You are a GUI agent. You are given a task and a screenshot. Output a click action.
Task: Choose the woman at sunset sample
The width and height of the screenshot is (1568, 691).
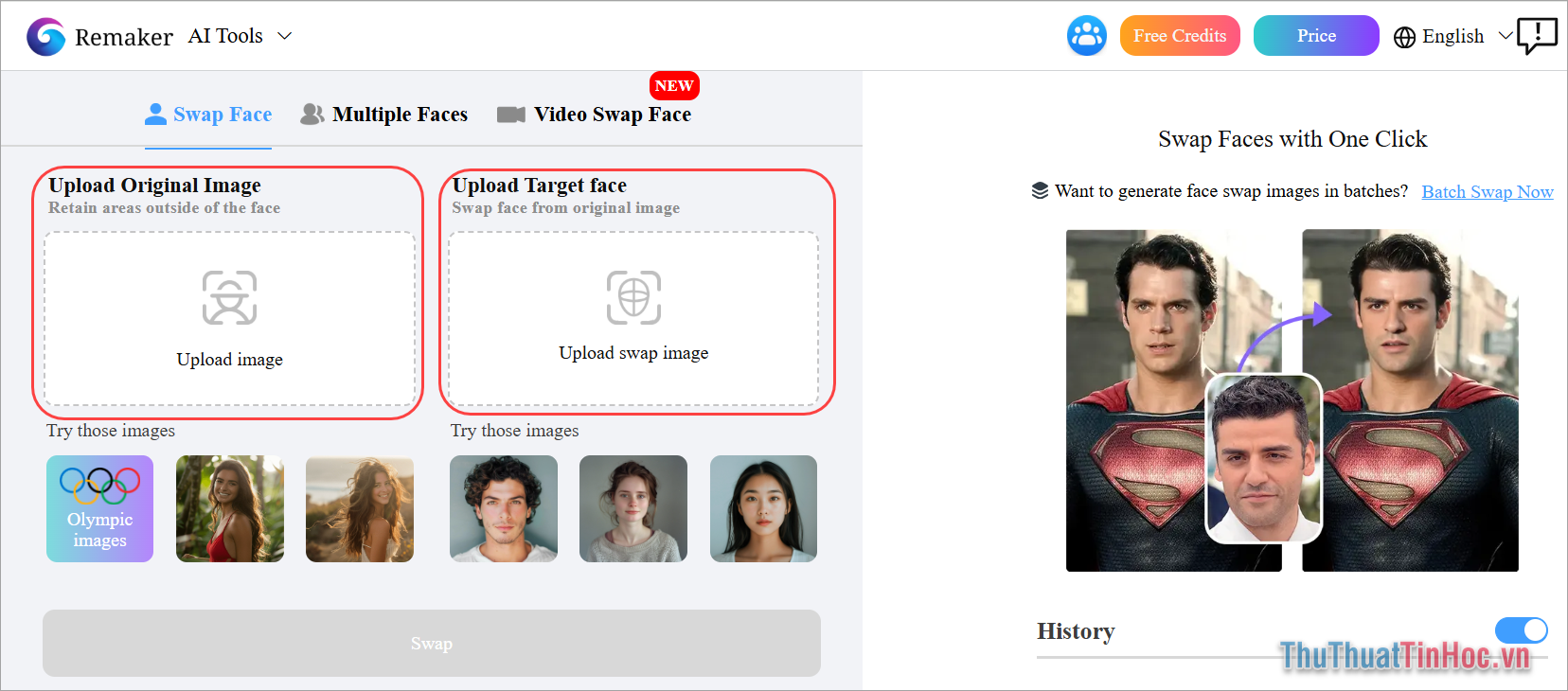click(360, 509)
